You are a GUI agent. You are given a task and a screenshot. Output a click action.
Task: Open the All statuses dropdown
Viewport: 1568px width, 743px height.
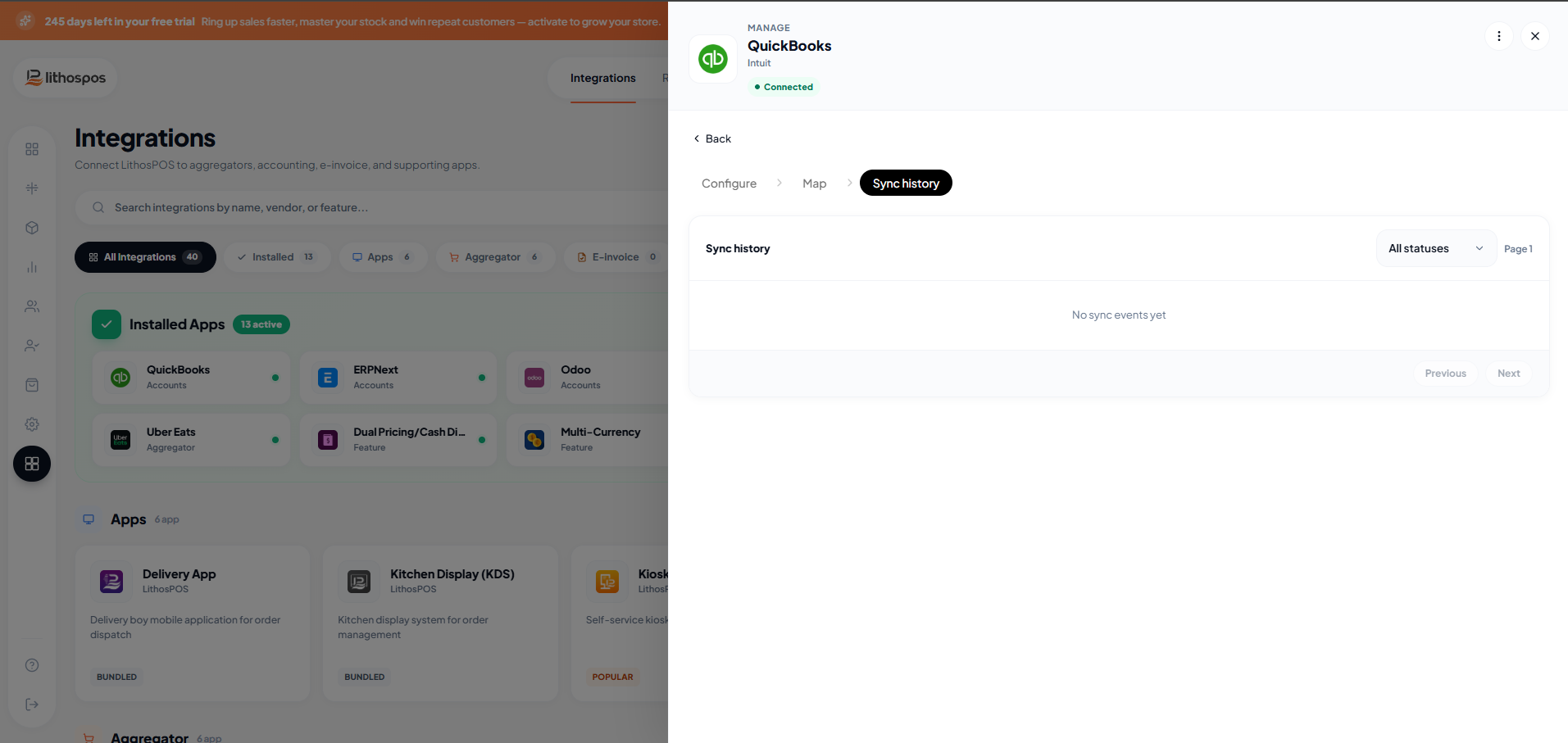[1436, 248]
